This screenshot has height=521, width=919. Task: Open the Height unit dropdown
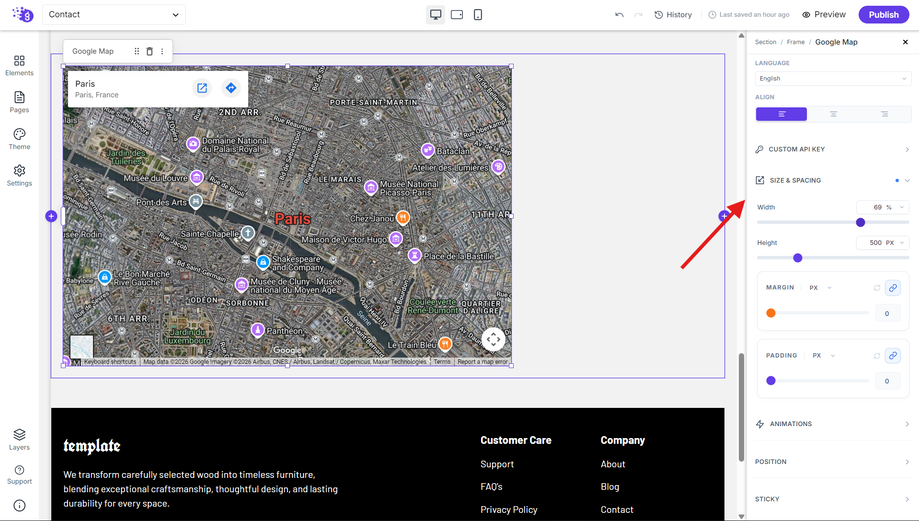[x=897, y=243]
